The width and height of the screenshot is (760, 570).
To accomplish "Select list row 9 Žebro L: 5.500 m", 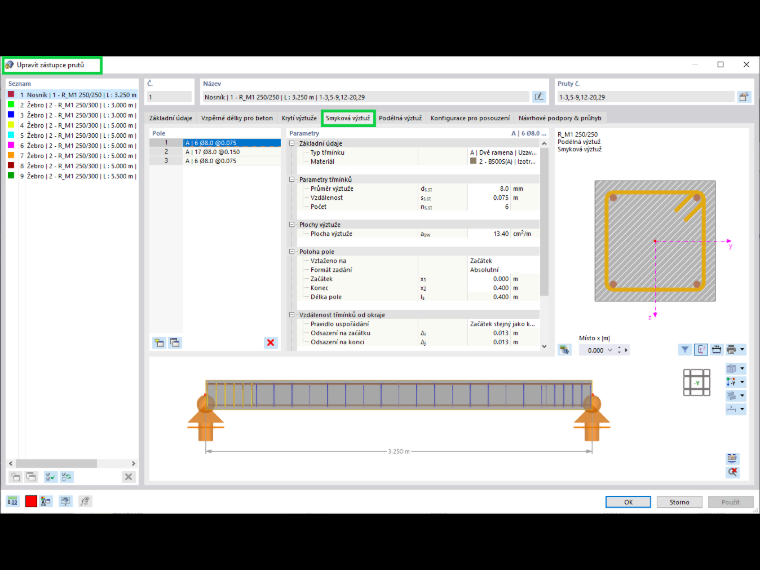I will (72, 176).
